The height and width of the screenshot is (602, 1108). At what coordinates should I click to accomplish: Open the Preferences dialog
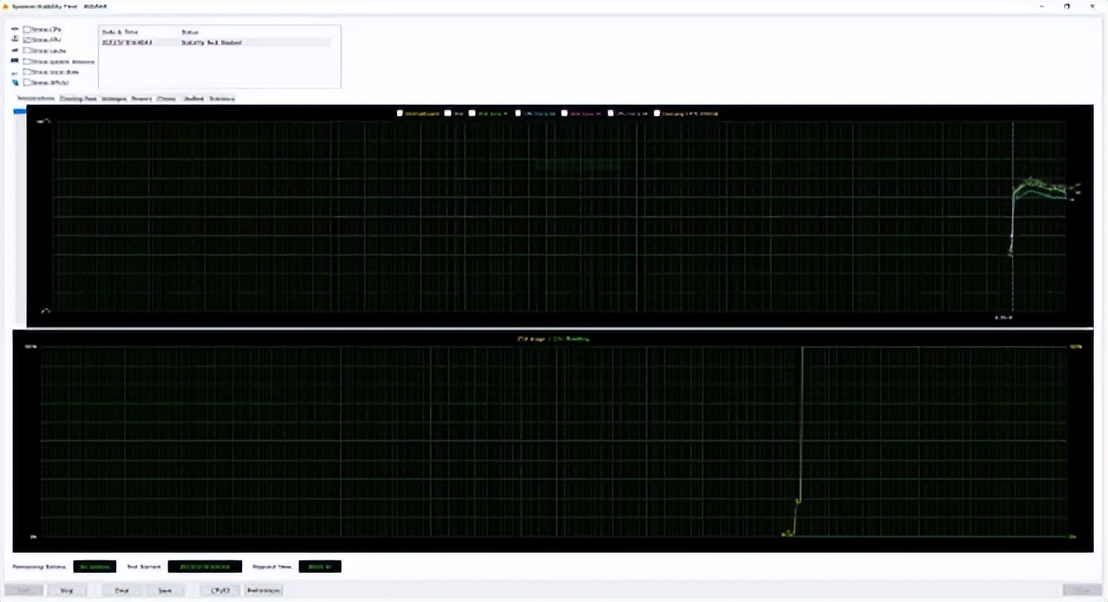point(264,590)
